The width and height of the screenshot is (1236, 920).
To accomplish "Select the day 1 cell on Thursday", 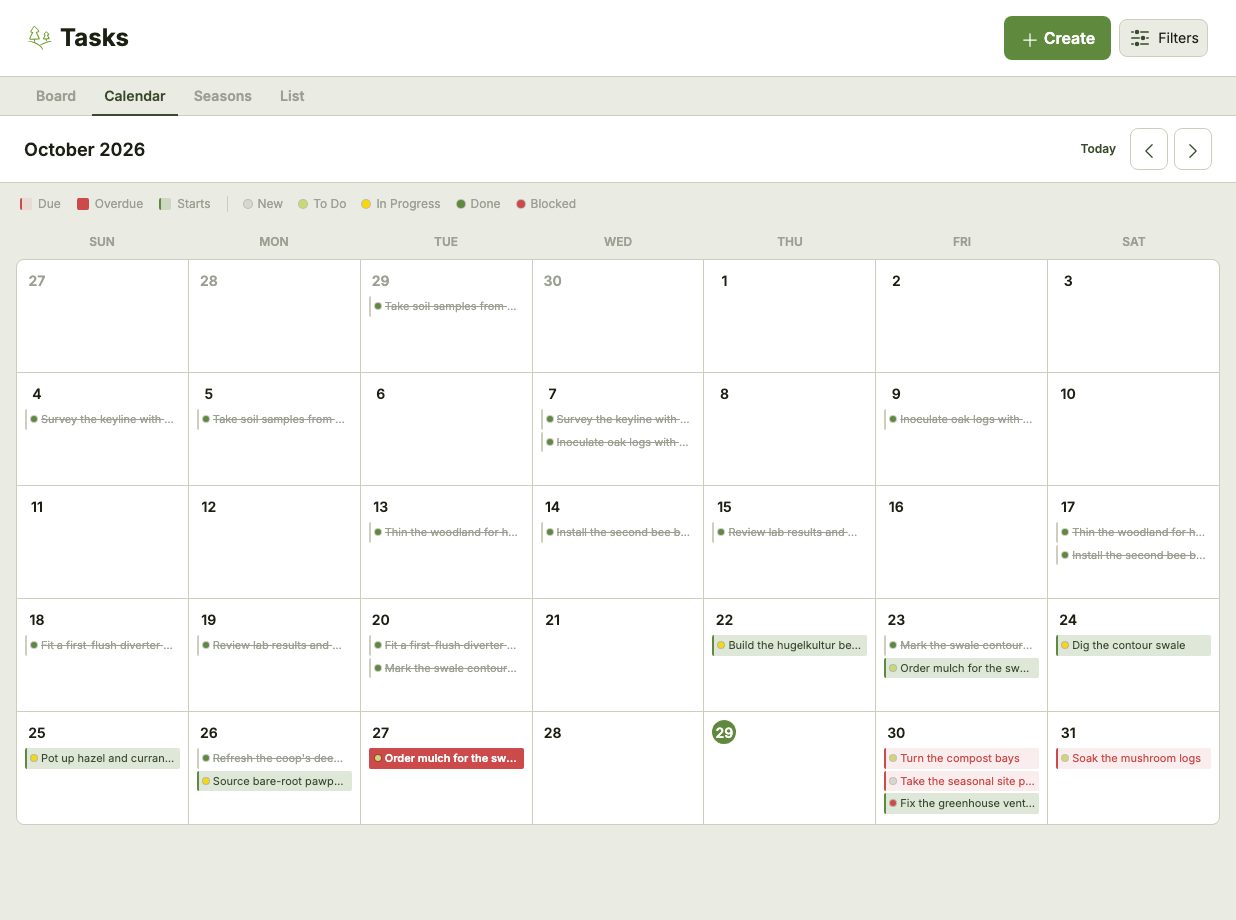I will pyautogui.click(x=790, y=316).
